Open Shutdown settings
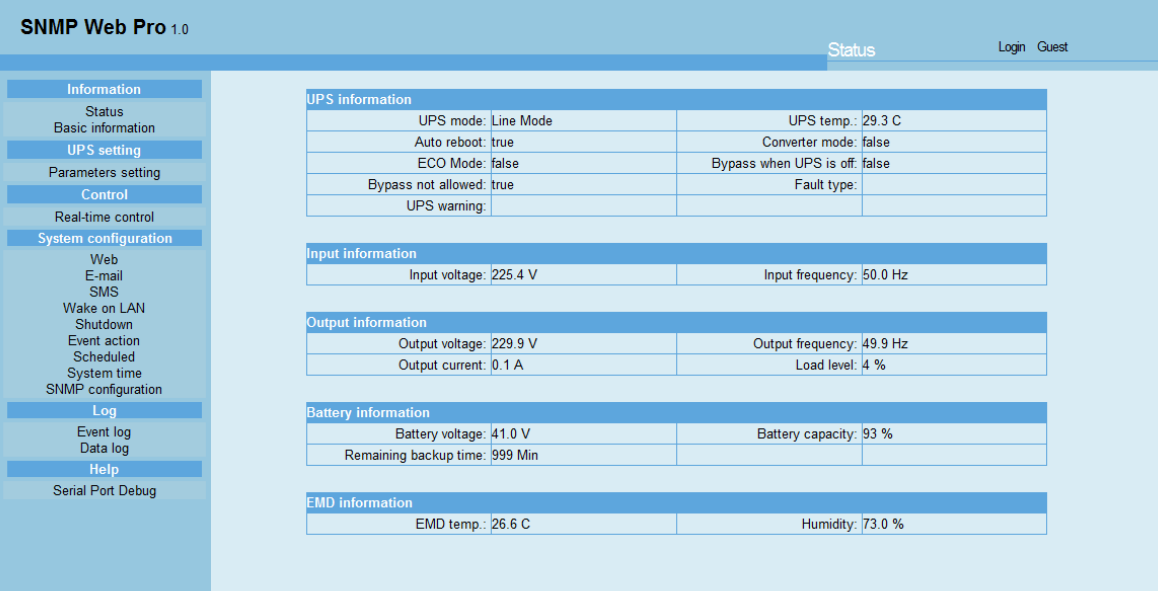 104,324
